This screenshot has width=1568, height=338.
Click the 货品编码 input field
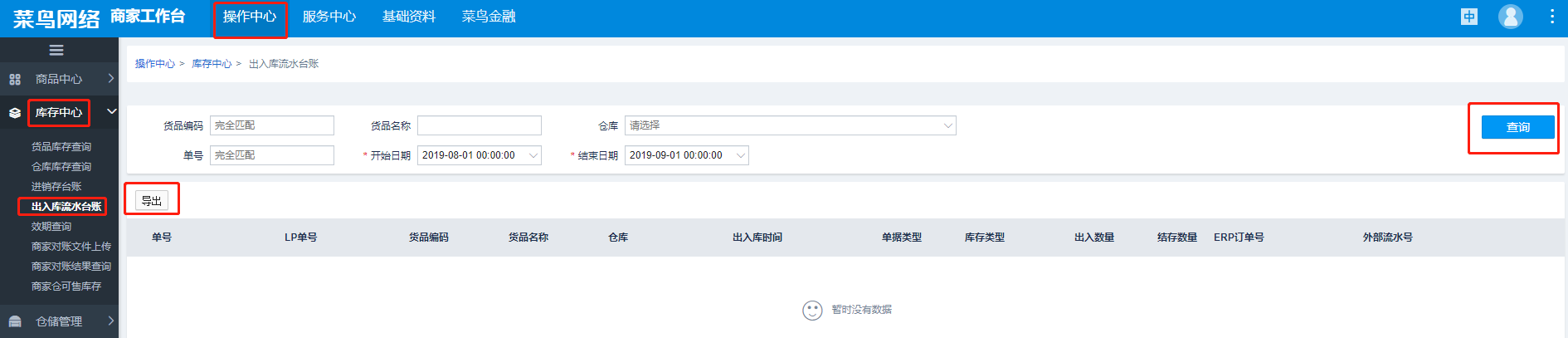pyautogui.click(x=271, y=125)
